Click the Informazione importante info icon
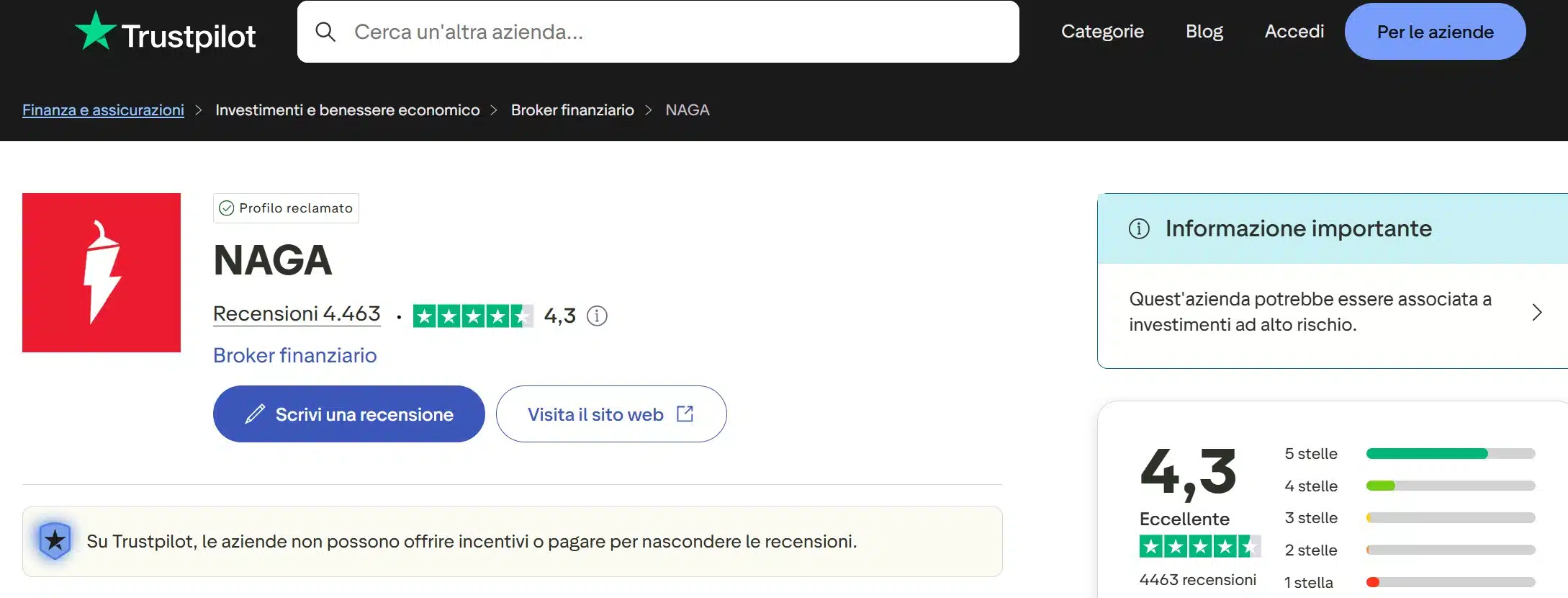This screenshot has height=598, width=1568. [x=1139, y=228]
